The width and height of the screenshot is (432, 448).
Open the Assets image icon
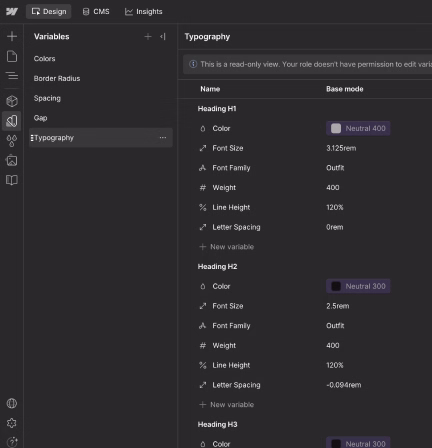(12, 160)
